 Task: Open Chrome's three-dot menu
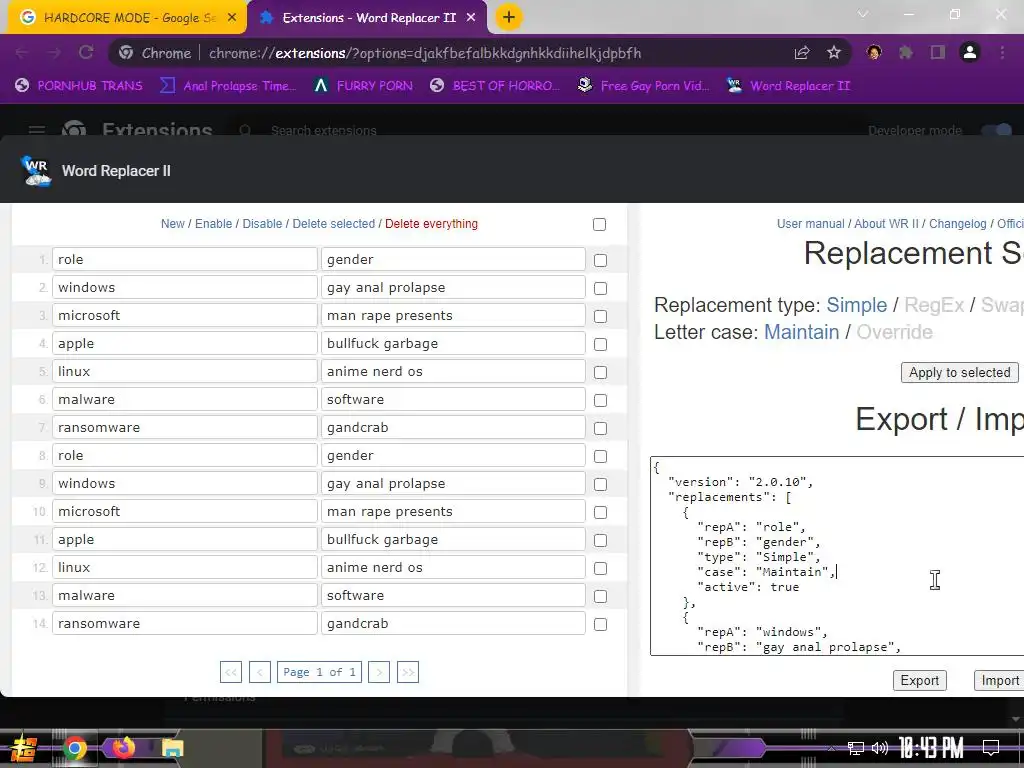(1002, 53)
